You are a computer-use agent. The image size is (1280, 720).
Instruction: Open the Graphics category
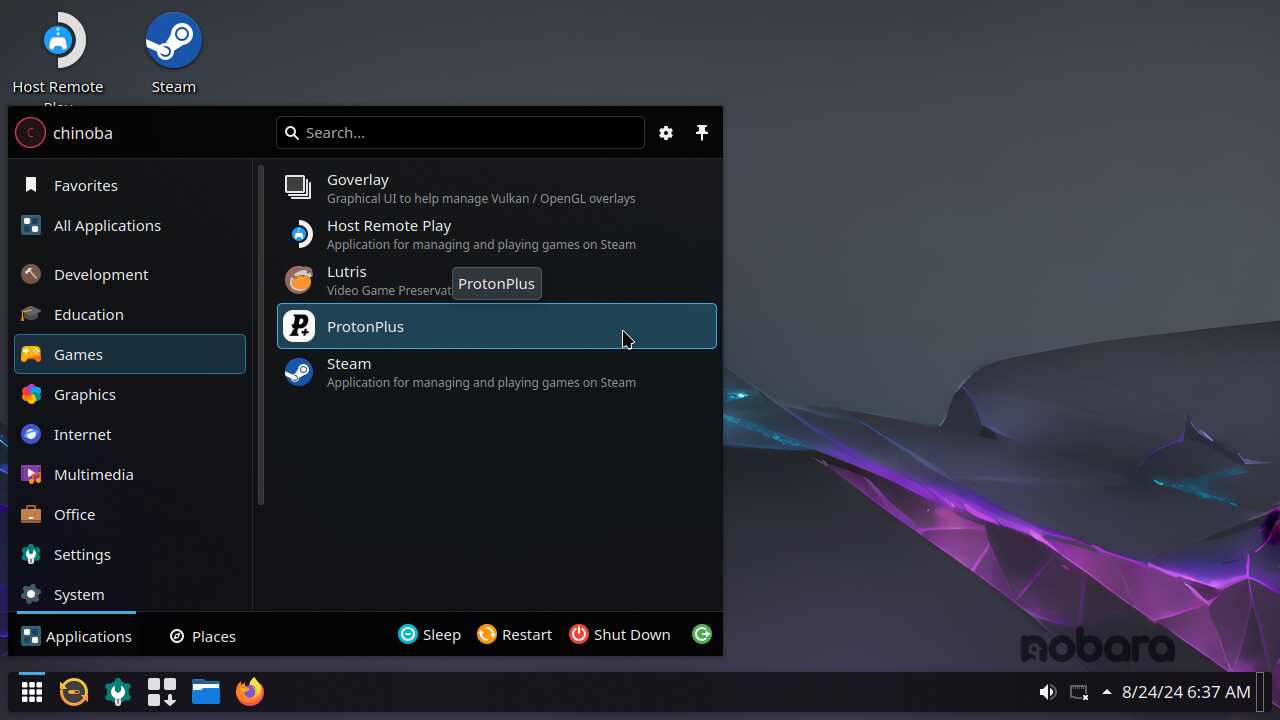(x=130, y=394)
